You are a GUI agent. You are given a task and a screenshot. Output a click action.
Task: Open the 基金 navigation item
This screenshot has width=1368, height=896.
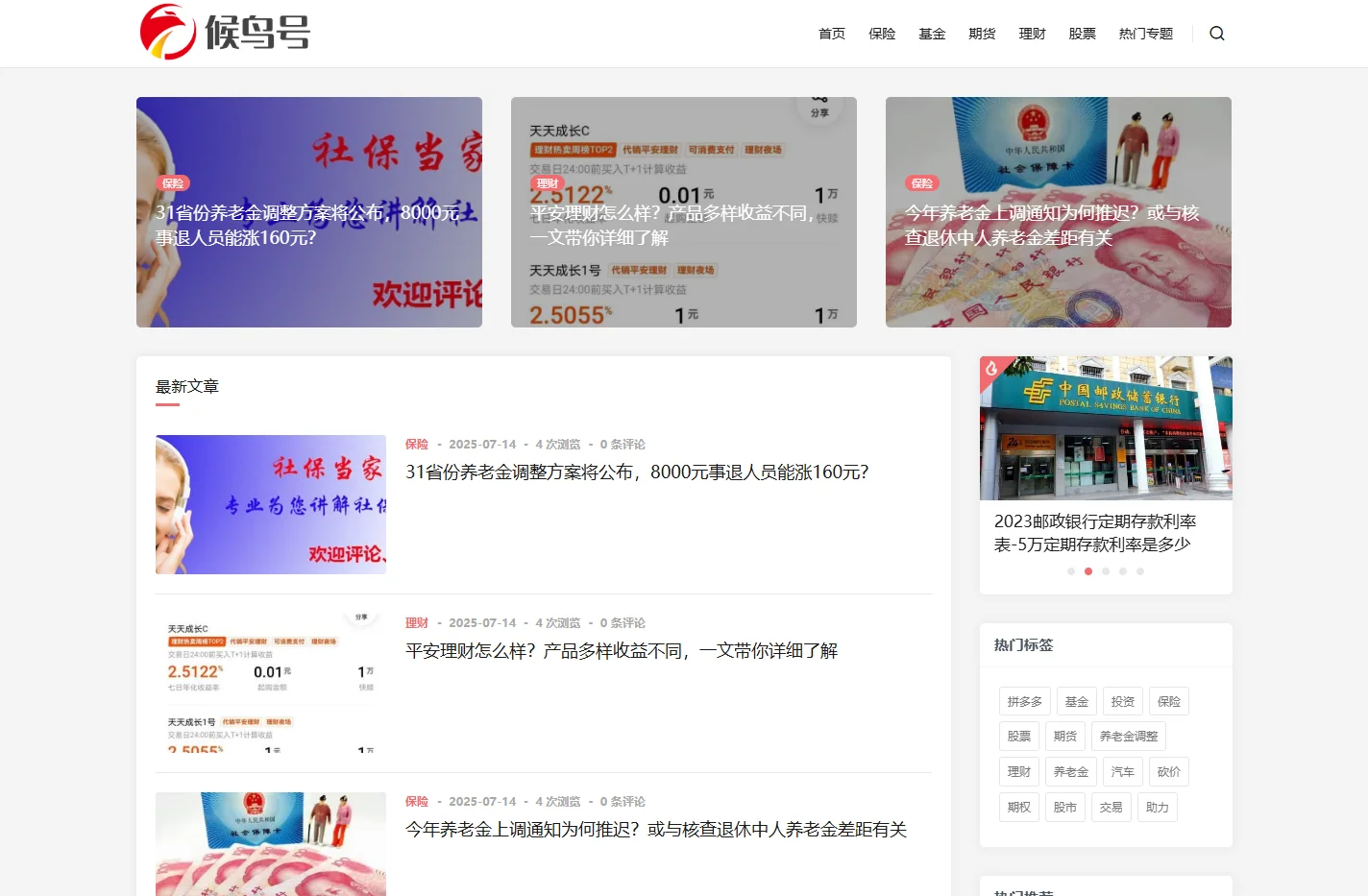pyautogui.click(x=932, y=34)
